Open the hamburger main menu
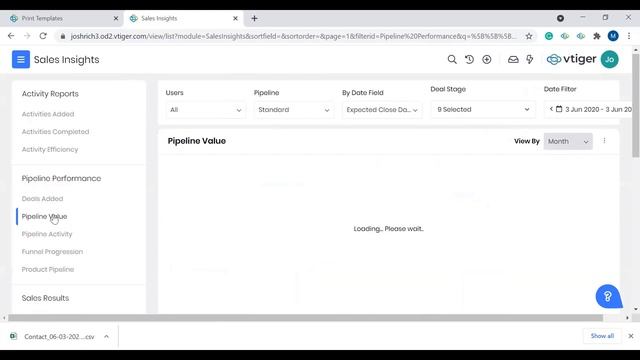Image resolution: width=640 pixels, height=360 pixels. 20,60
